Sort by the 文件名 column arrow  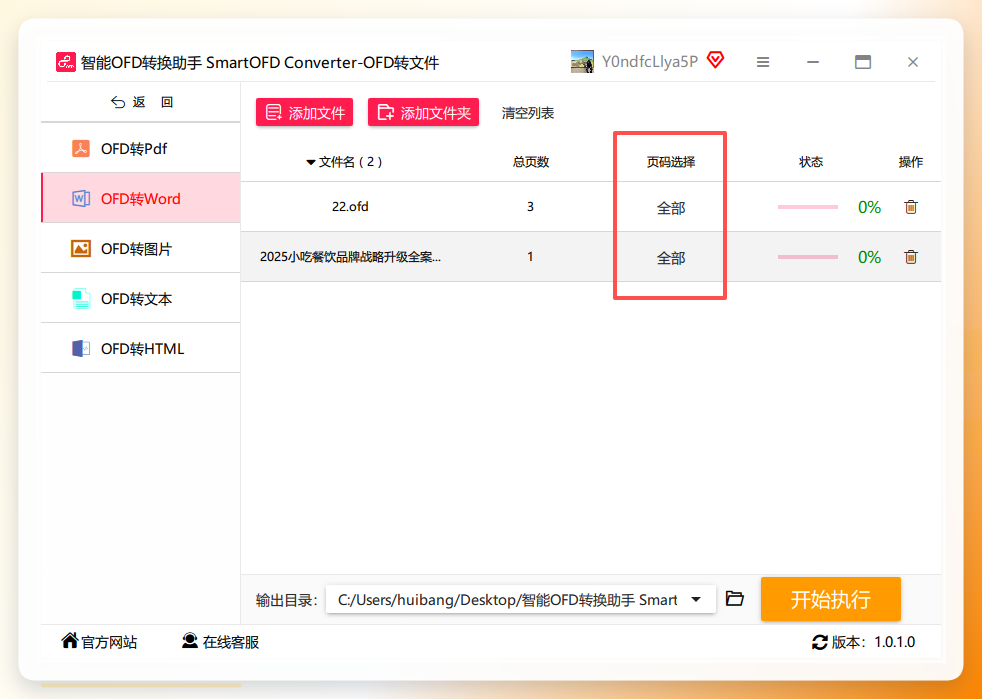tap(310, 163)
